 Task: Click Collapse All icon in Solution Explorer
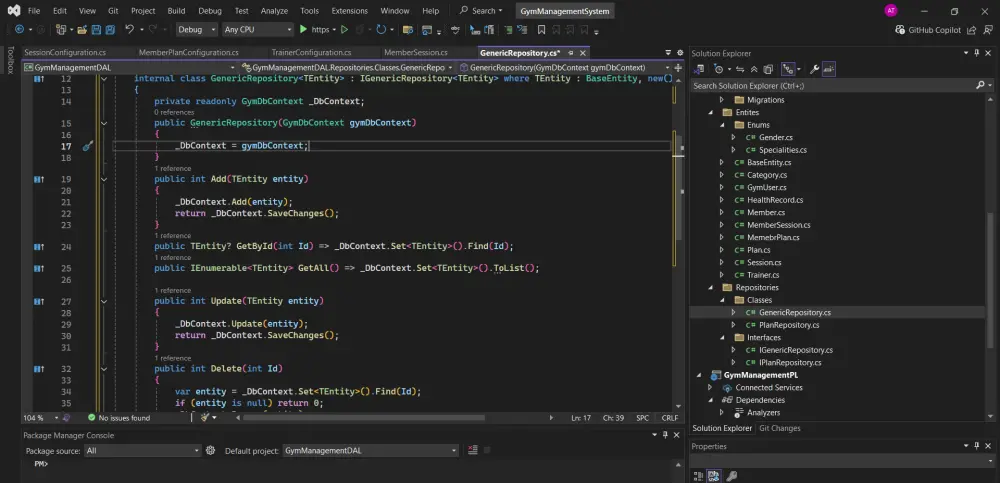(x=754, y=69)
